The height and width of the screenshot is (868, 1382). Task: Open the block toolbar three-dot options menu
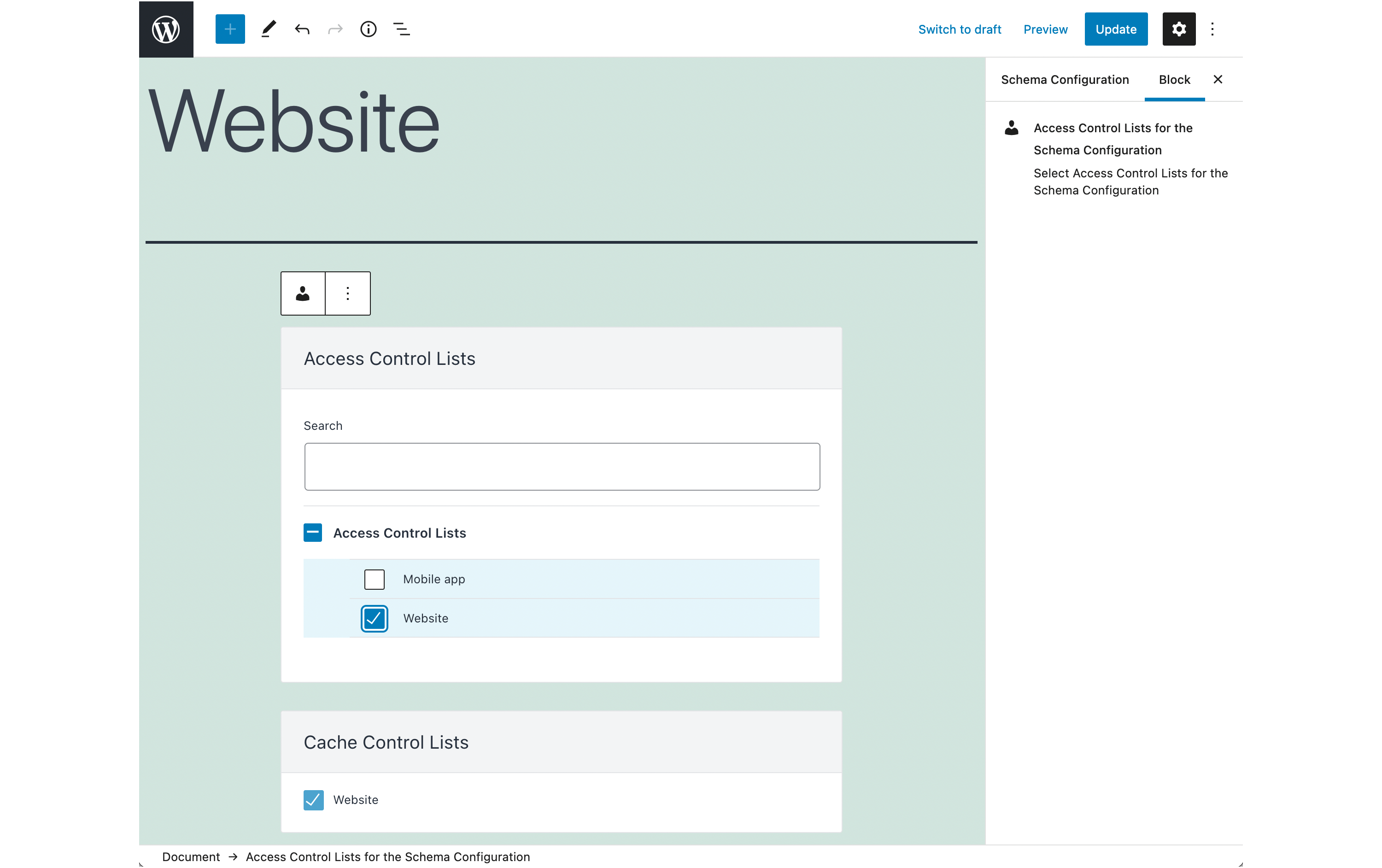pyautogui.click(x=348, y=294)
